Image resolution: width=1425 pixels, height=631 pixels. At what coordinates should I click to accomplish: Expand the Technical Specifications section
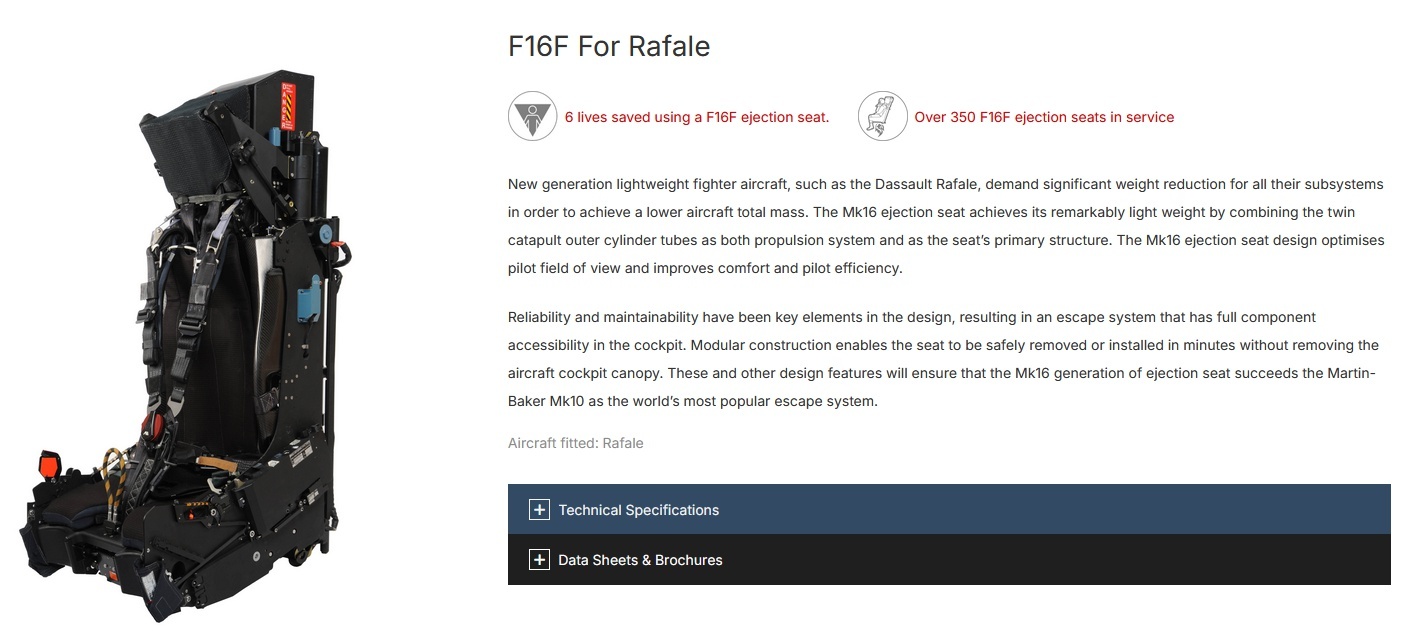(949, 510)
